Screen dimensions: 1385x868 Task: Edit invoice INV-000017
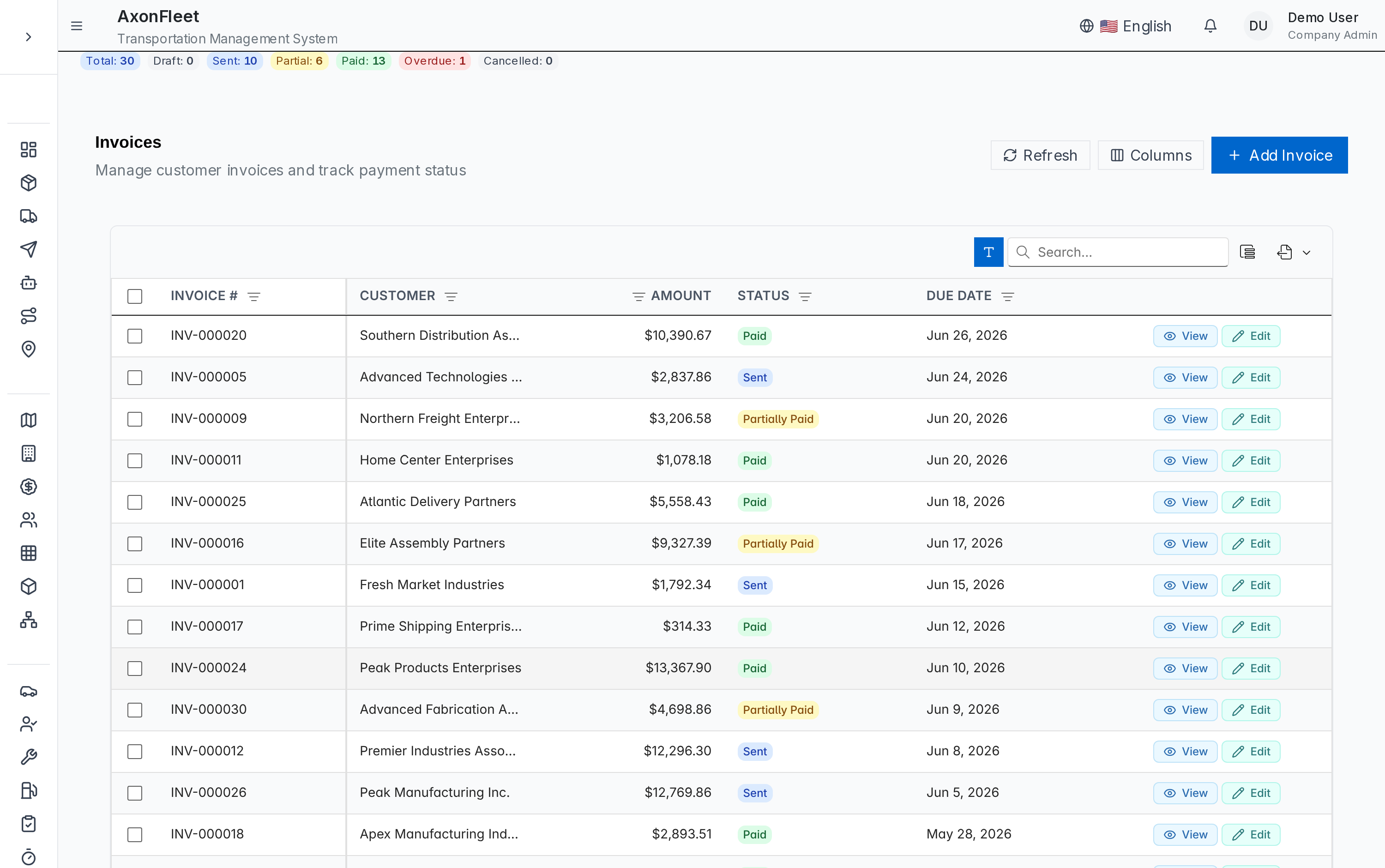1251,627
